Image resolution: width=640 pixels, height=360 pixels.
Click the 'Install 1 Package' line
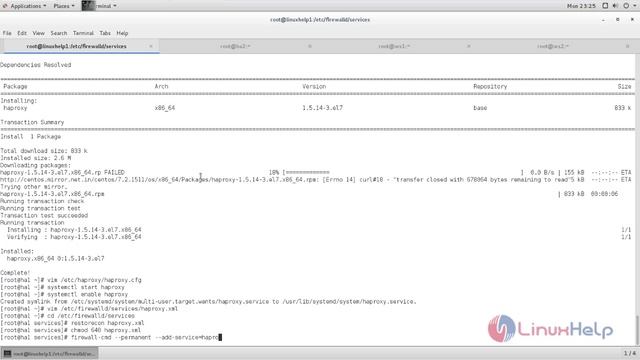coord(31,137)
